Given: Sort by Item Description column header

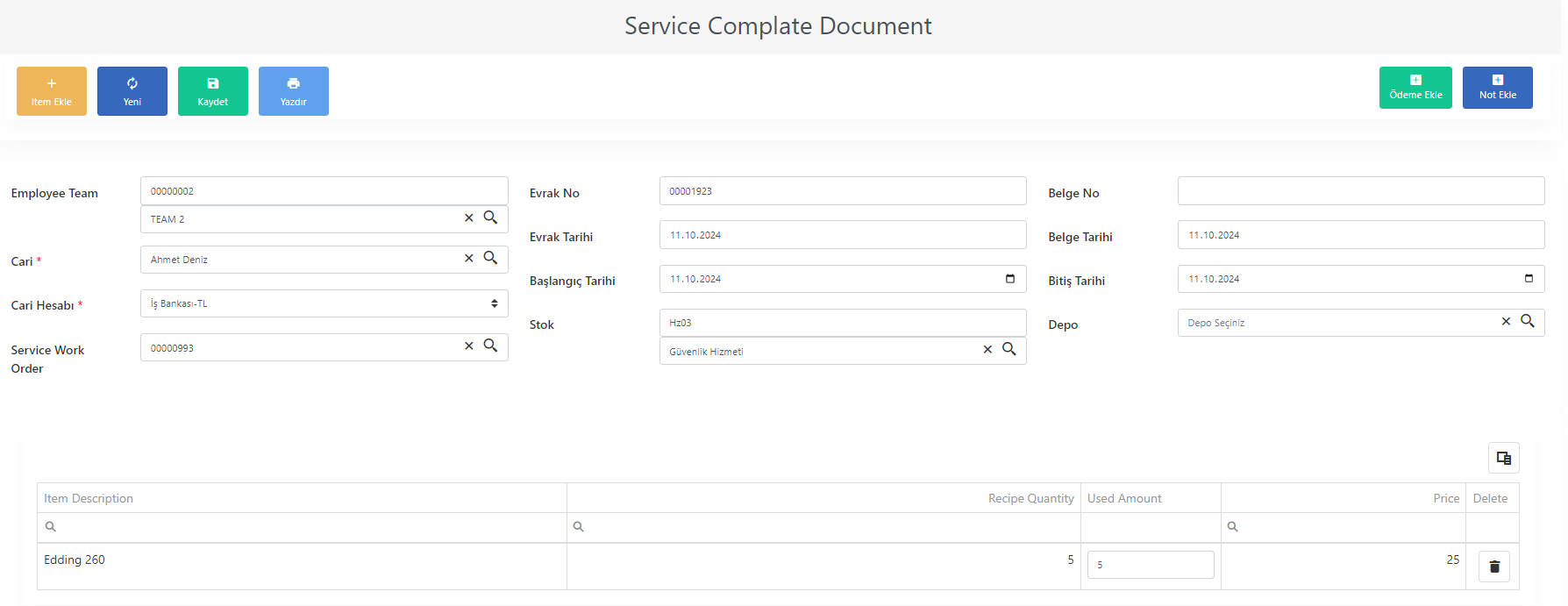Looking at the screenshot, I should [x=302, y=498].
